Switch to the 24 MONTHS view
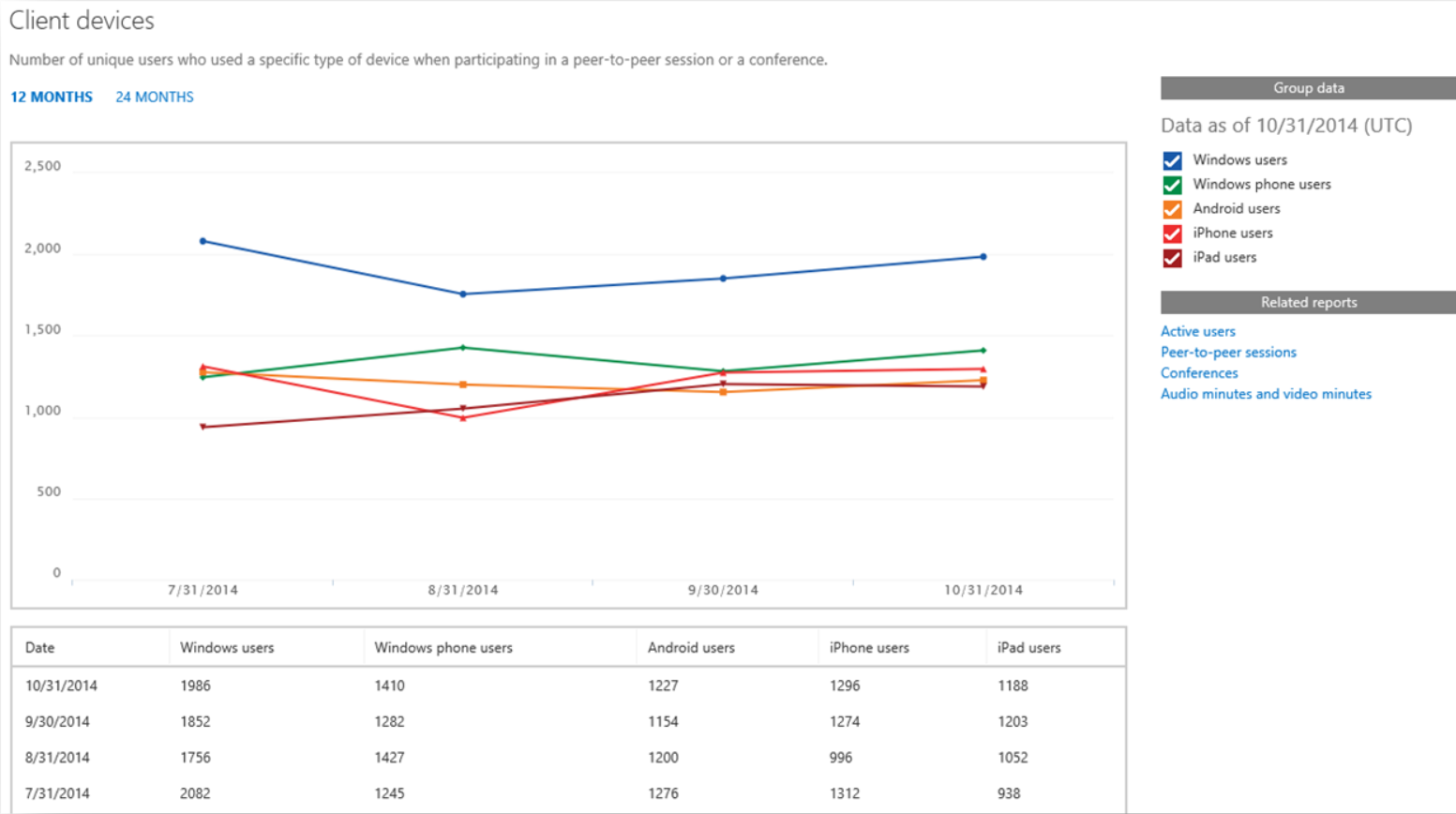The height and width of the screenshot is (814, 1456). tap(155, 97)
